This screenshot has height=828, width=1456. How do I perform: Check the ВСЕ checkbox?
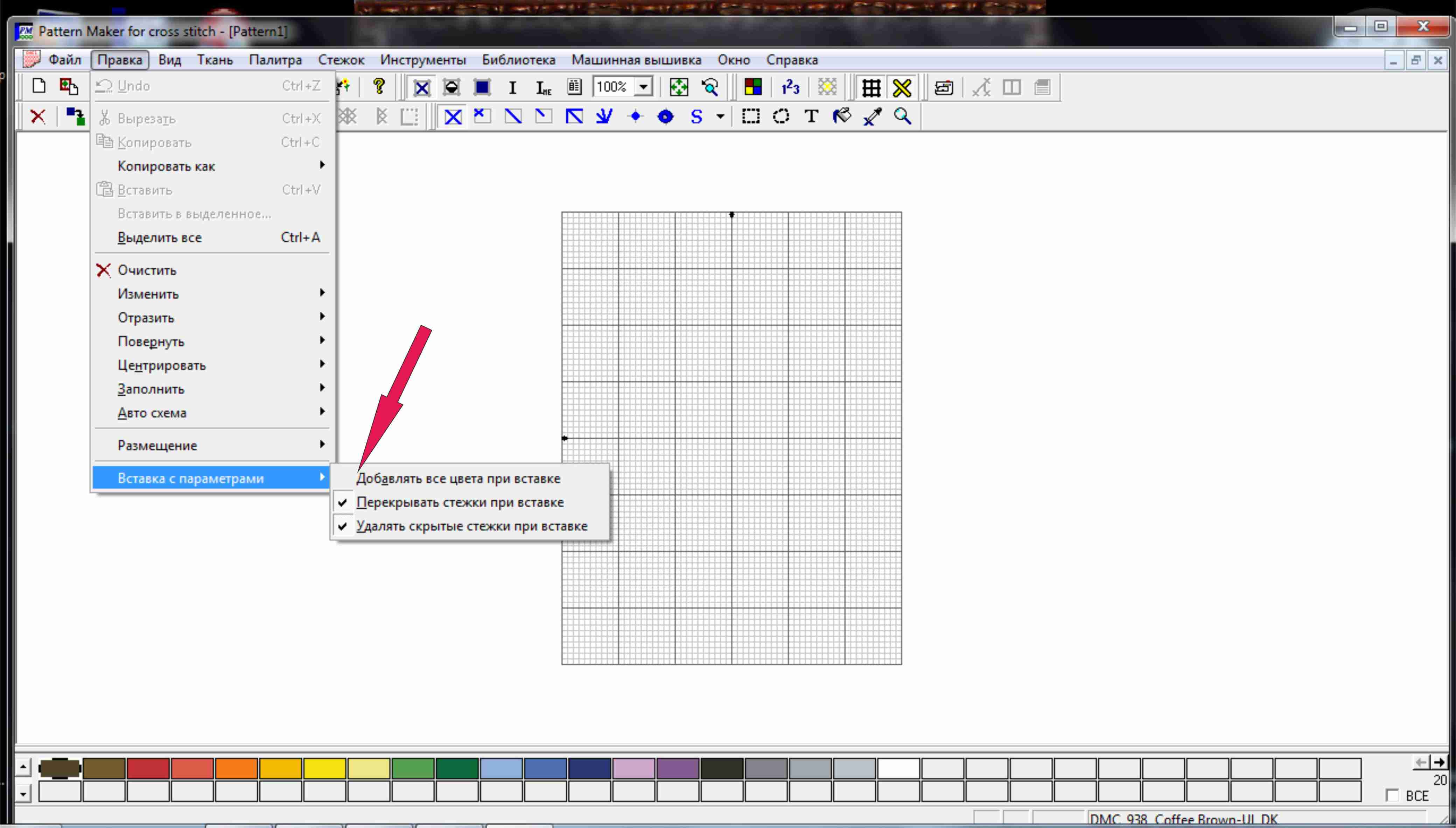point(1392,795)
